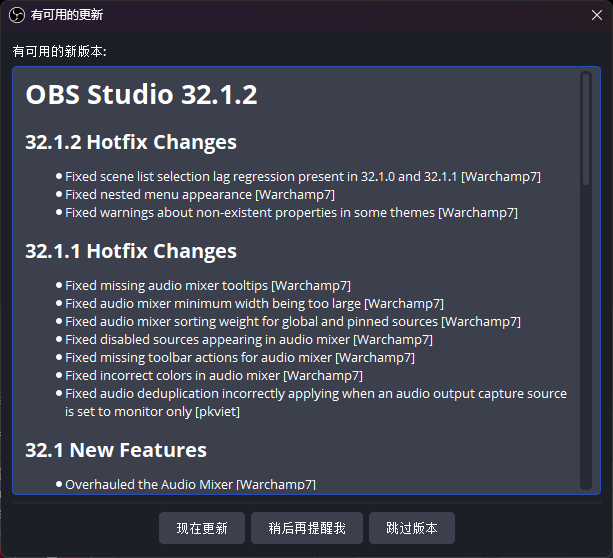Image resolution: width=613 pixels, height=558 pixels.
Task: Click the 32.1 New Features heading
Action: [x=116, y=450]
